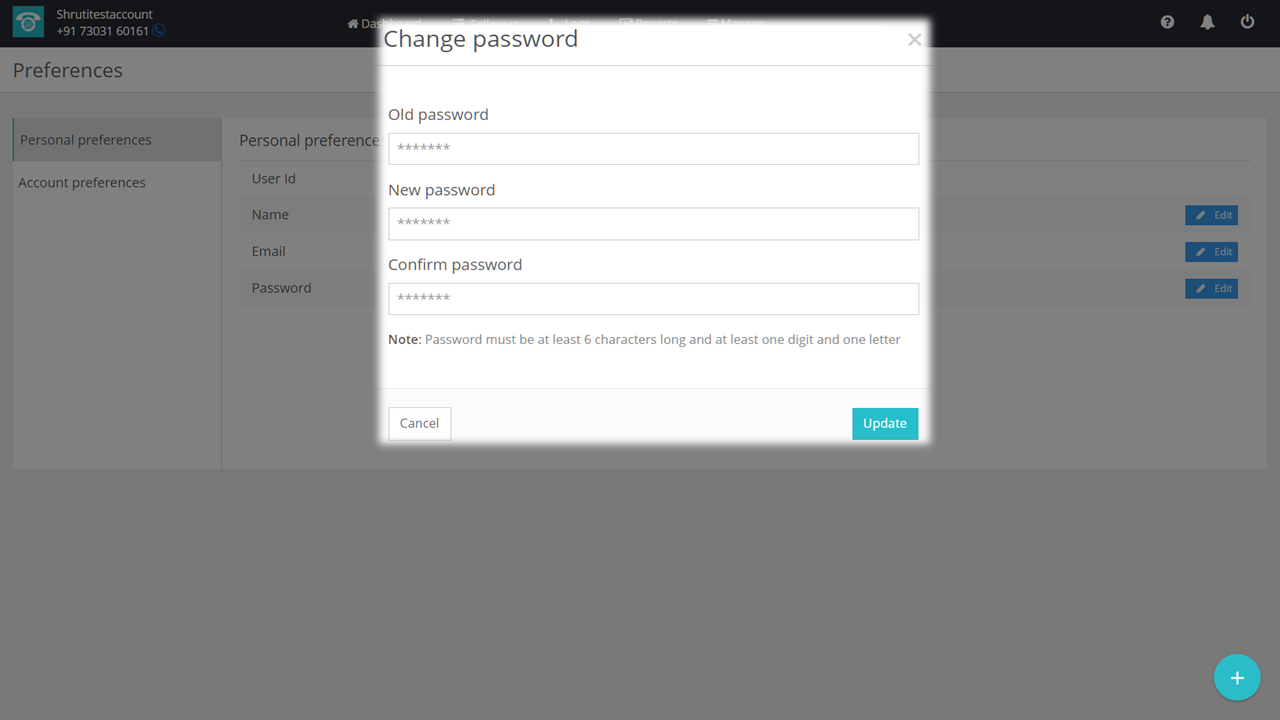Click the phone number +91 73031 60161

[x=102, y=31]
